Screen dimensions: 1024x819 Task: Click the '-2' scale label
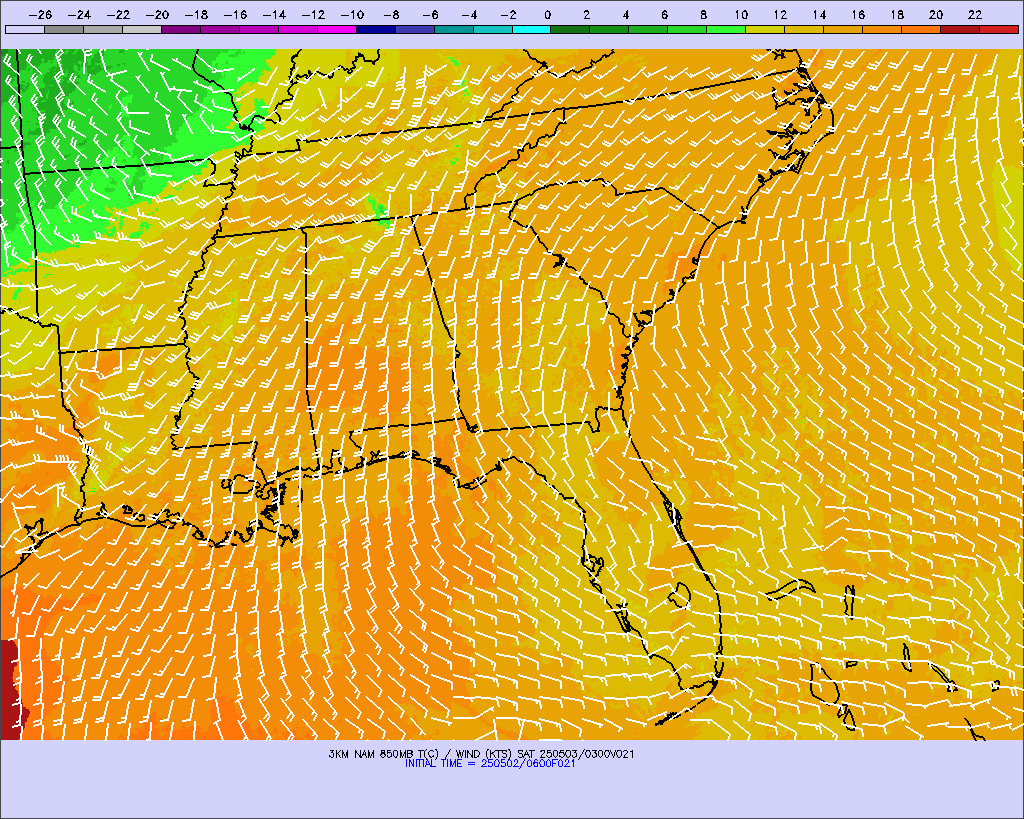pyautogui.click(x=508, y=14)
